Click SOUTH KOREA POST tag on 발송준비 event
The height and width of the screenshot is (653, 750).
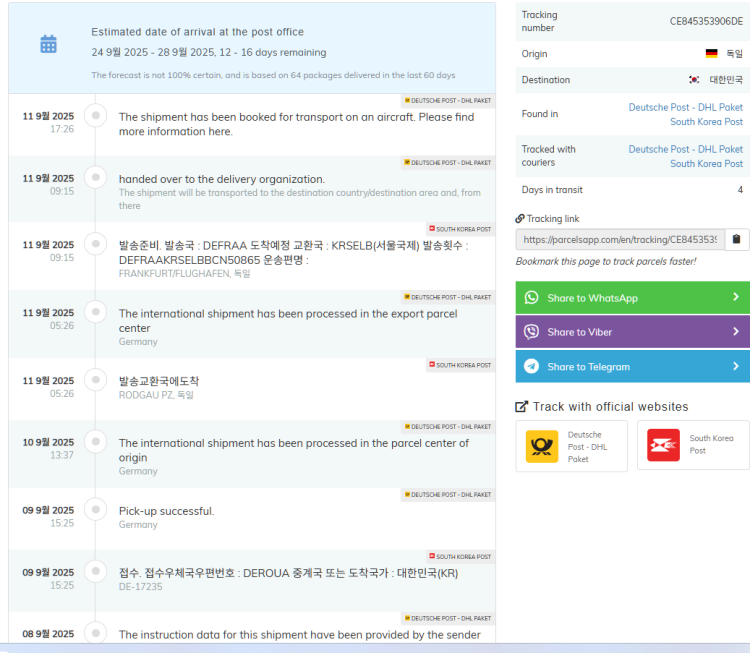(460, 229)
